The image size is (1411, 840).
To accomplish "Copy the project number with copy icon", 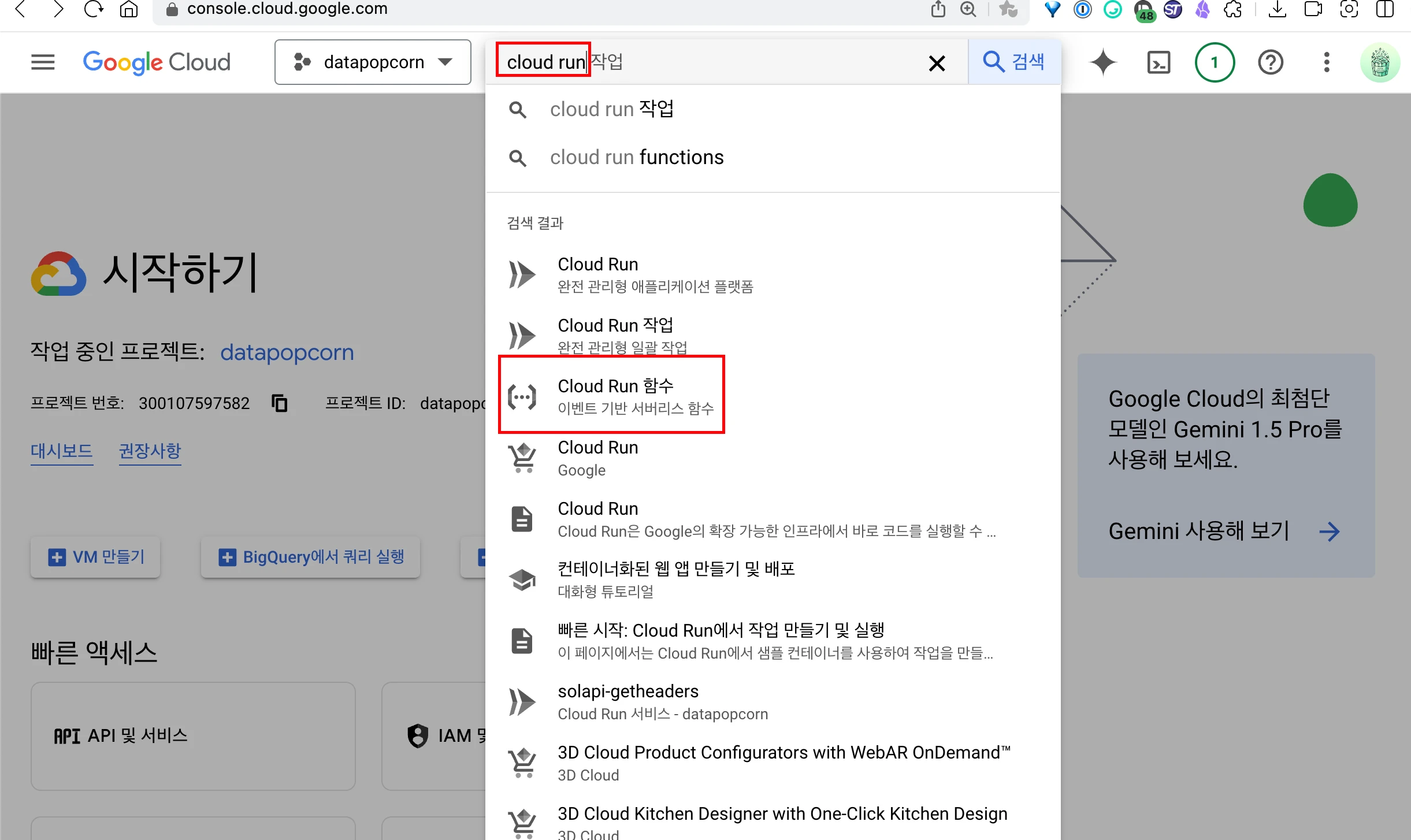I will (280, 403).
